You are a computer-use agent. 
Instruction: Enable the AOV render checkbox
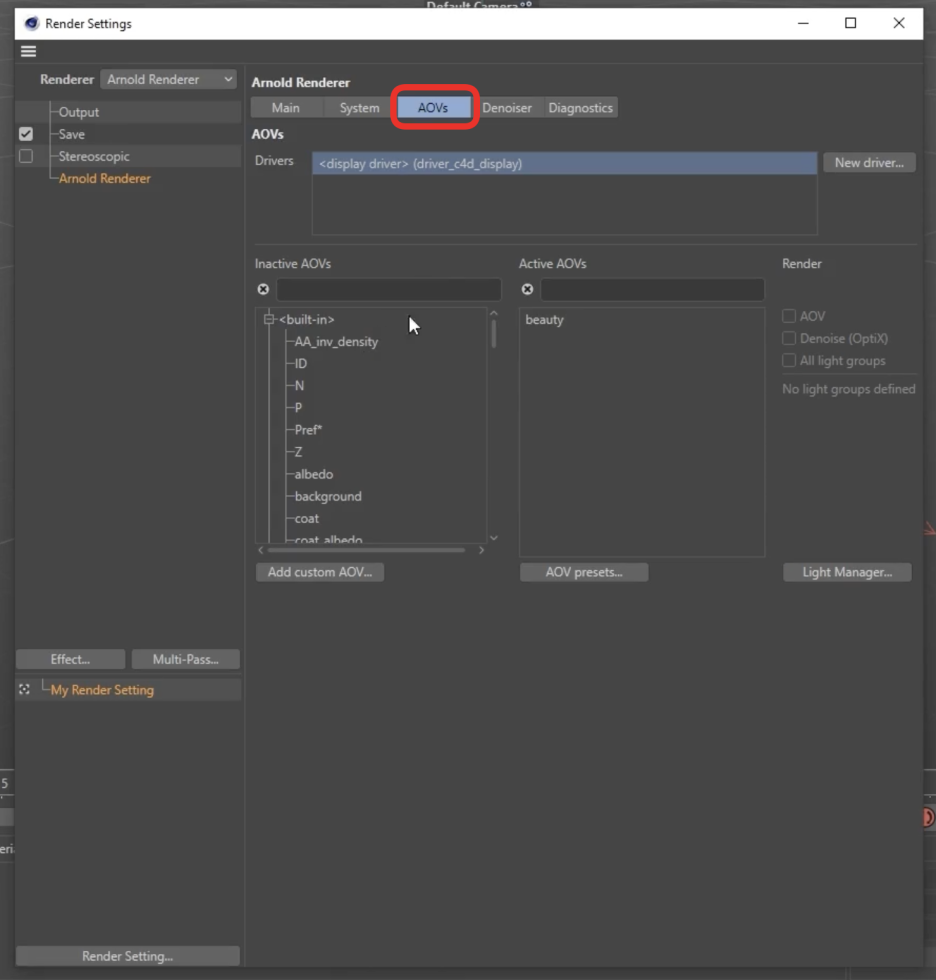pyautogui.click(x=789, y=316)
